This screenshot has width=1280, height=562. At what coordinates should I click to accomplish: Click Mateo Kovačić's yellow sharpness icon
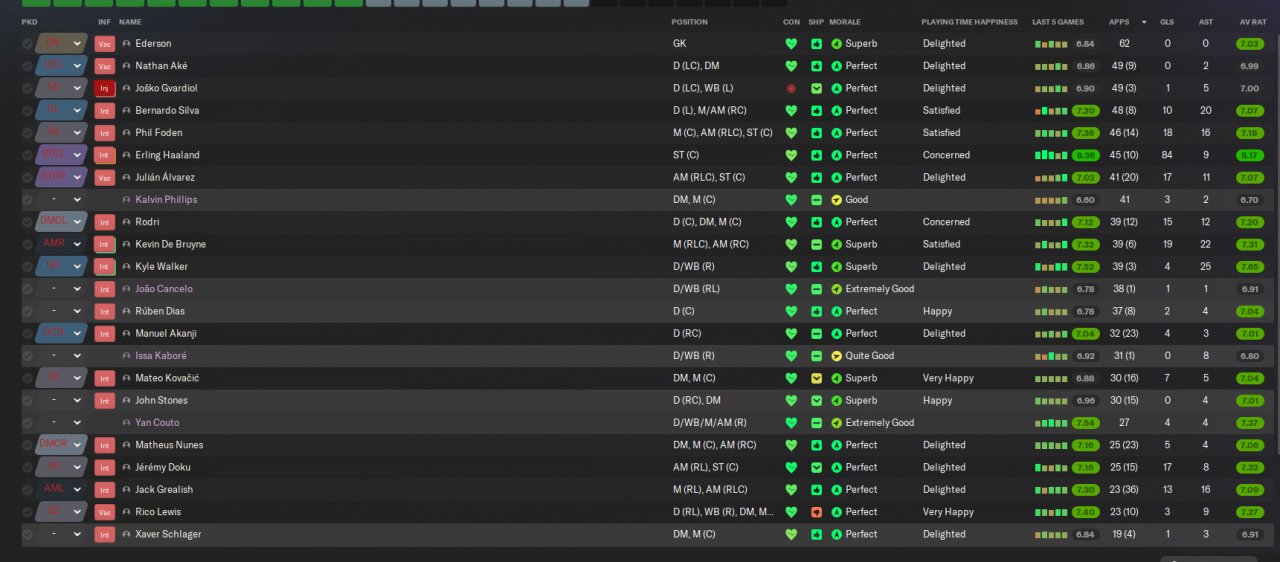(x=816, y=378)
